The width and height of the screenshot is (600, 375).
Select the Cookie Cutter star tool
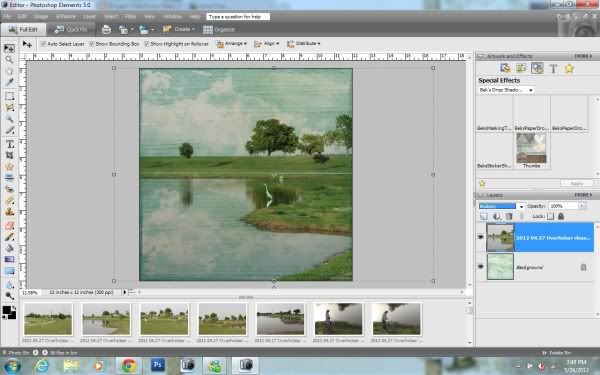9,166
